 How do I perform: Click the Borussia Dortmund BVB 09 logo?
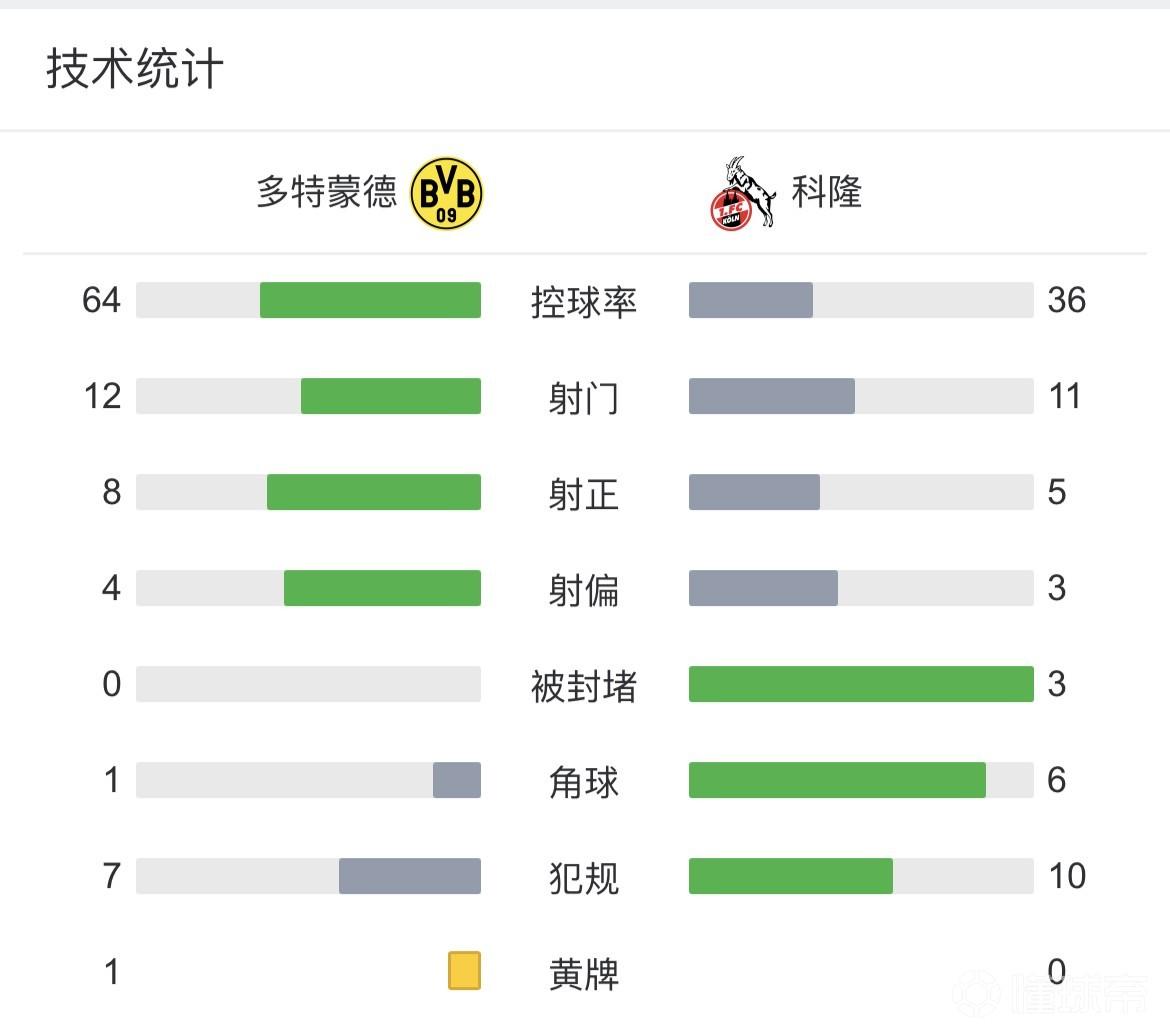446,193
